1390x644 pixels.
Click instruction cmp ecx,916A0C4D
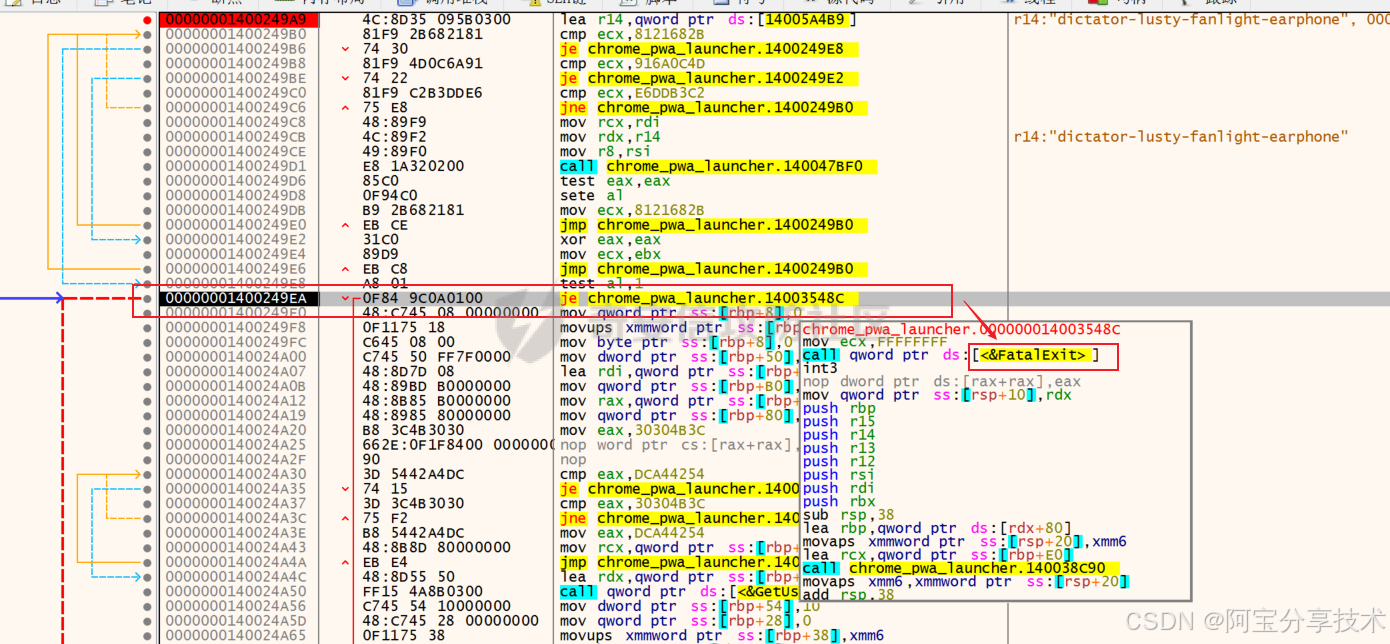pos(632,63)
